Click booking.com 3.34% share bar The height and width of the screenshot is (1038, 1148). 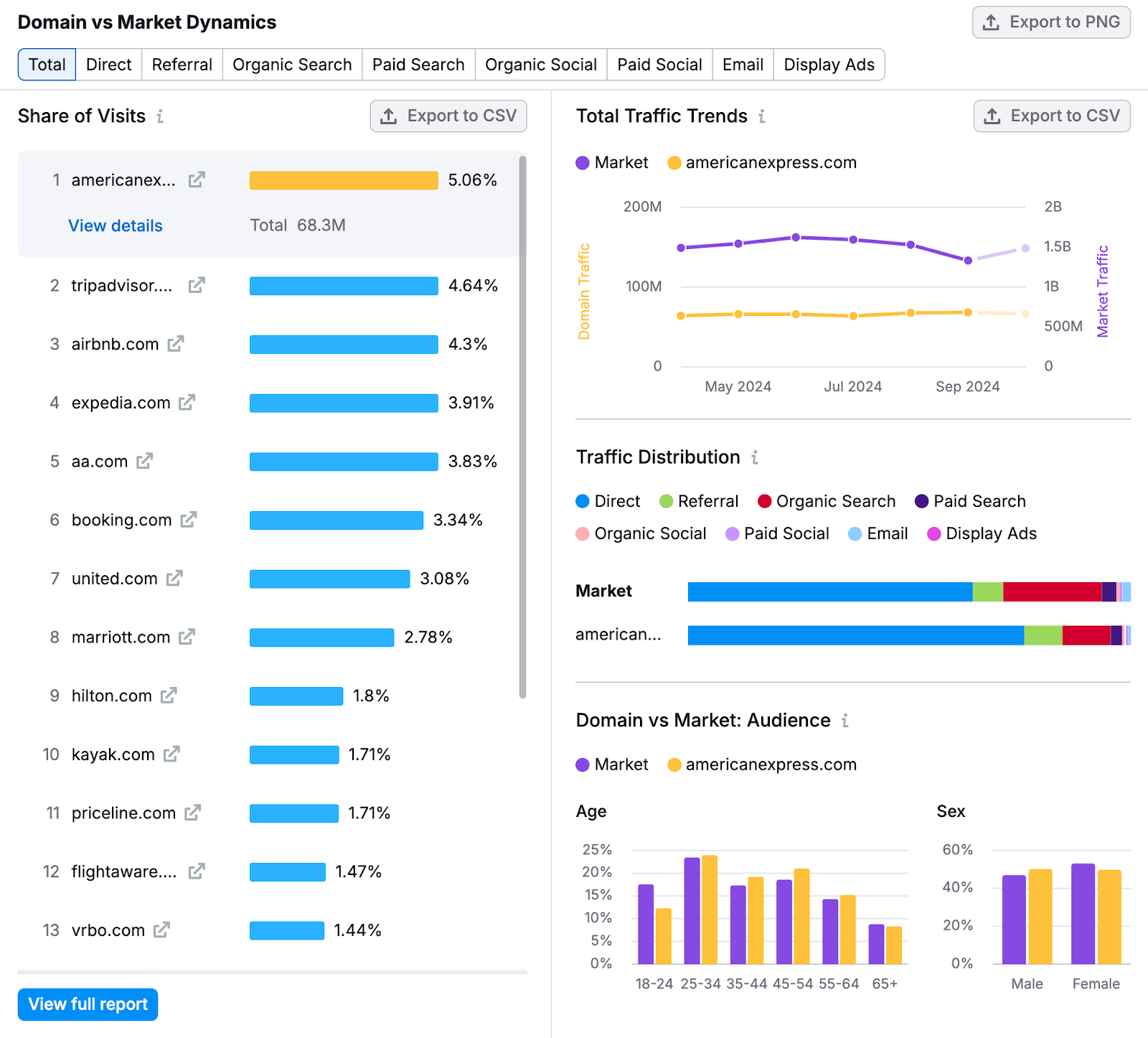point(337,520)
